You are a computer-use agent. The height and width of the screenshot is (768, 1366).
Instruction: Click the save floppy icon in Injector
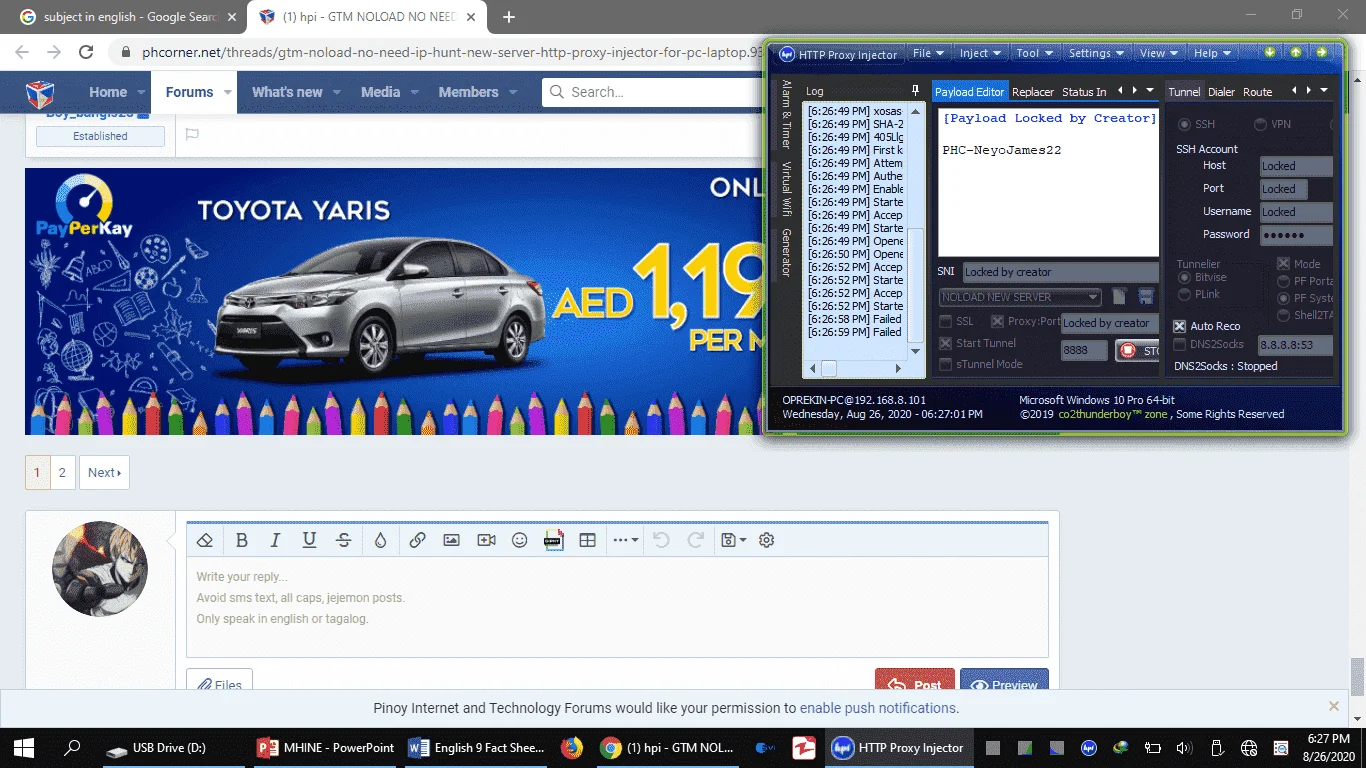(x=1146, y=297)
